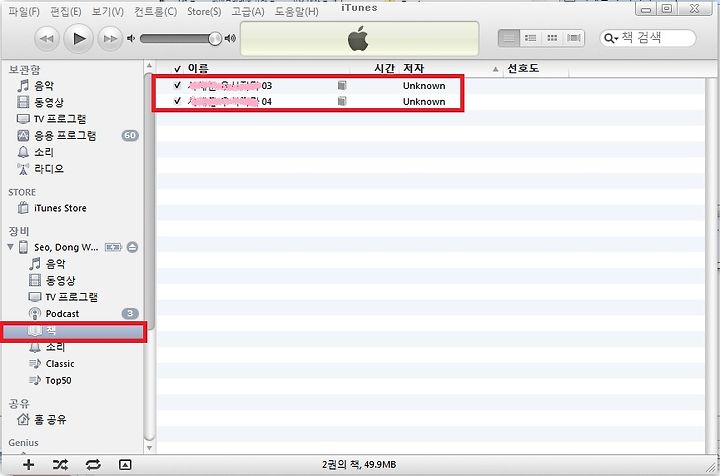Viewport: 720px width, 476px height.
Task: Toggle repeat mode
Action: tap(93, 465)
